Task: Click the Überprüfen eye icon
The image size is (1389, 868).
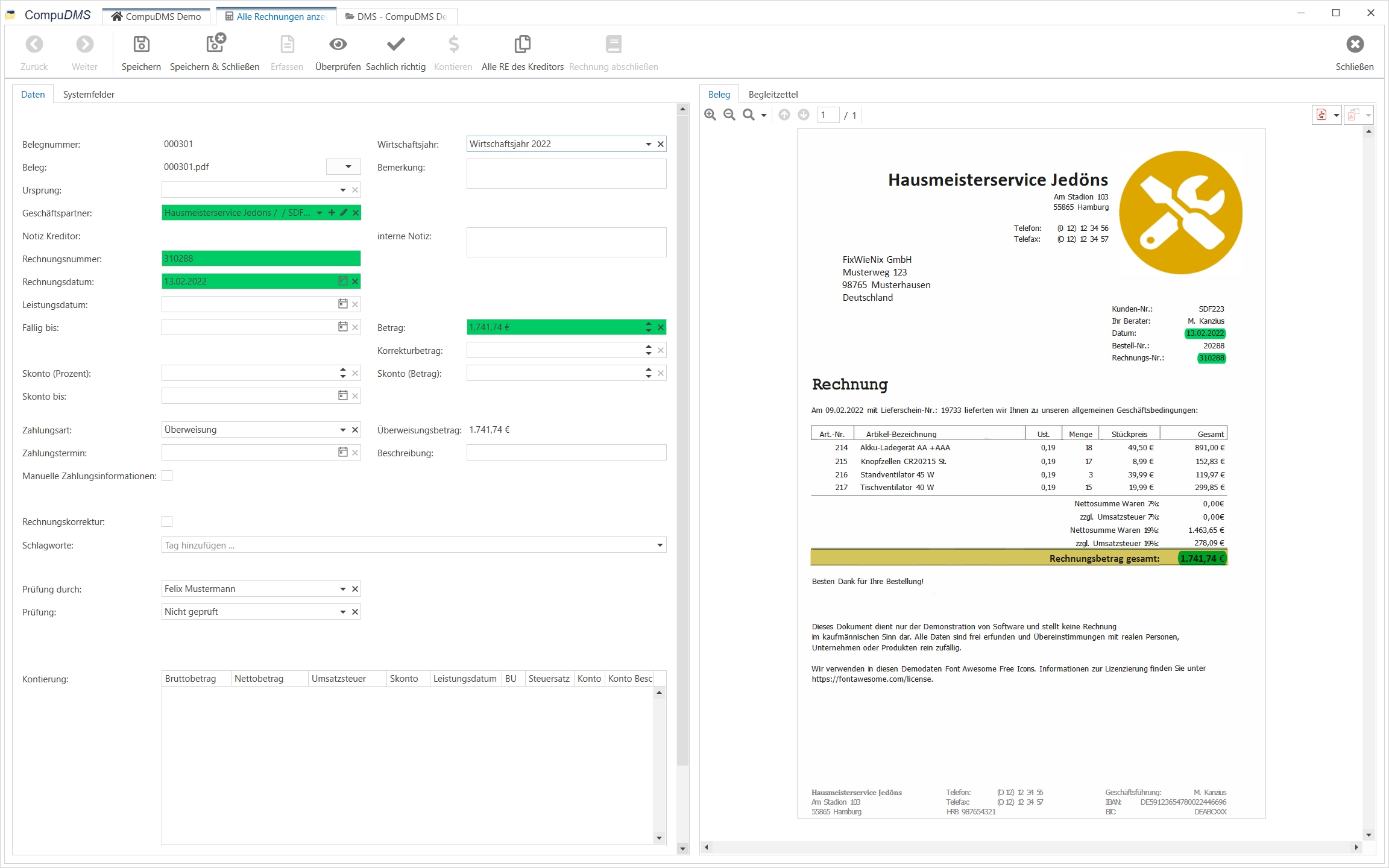Action: (x=338, y=45)
